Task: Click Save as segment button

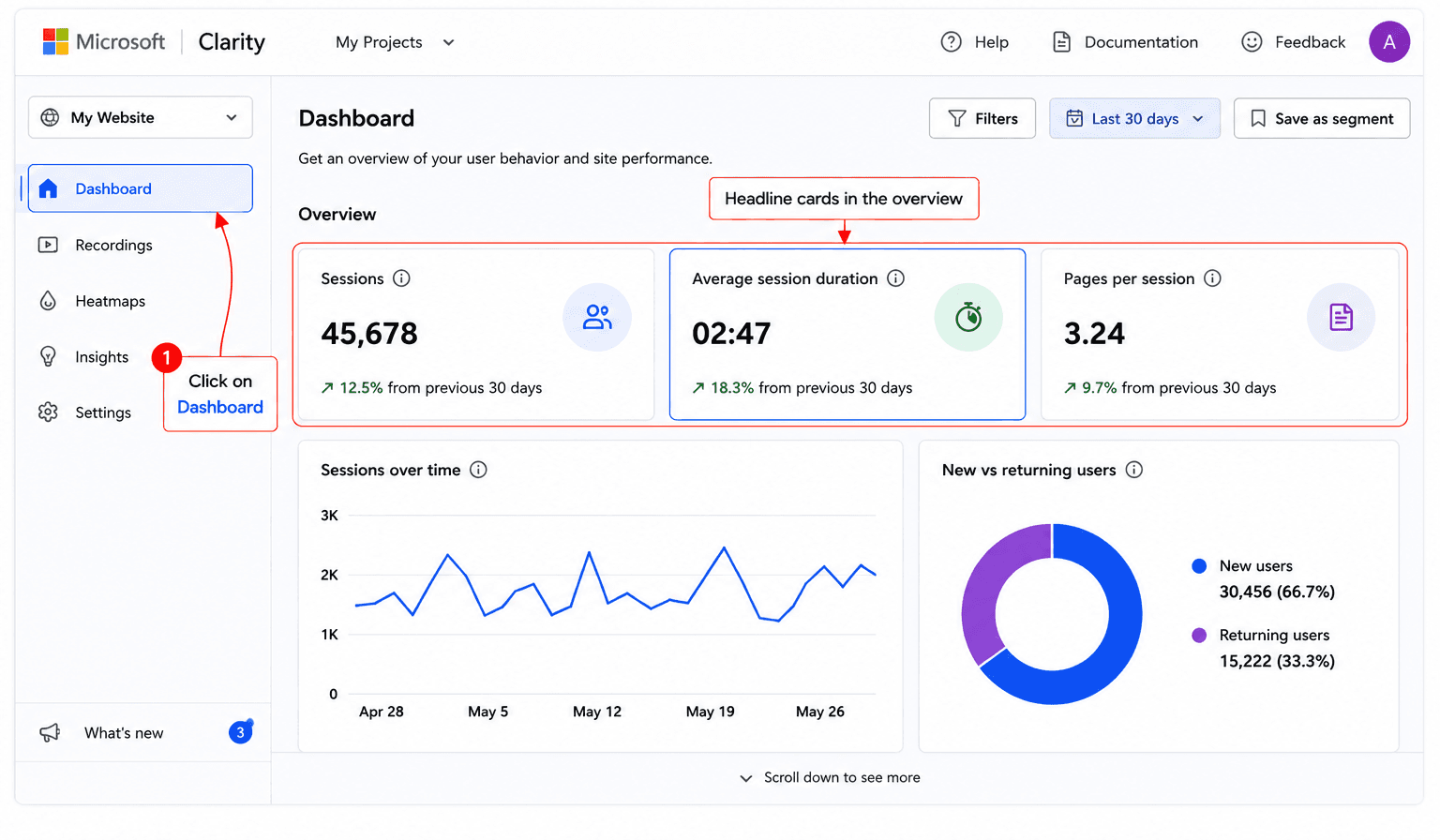Action: [x=1321, y=119]
